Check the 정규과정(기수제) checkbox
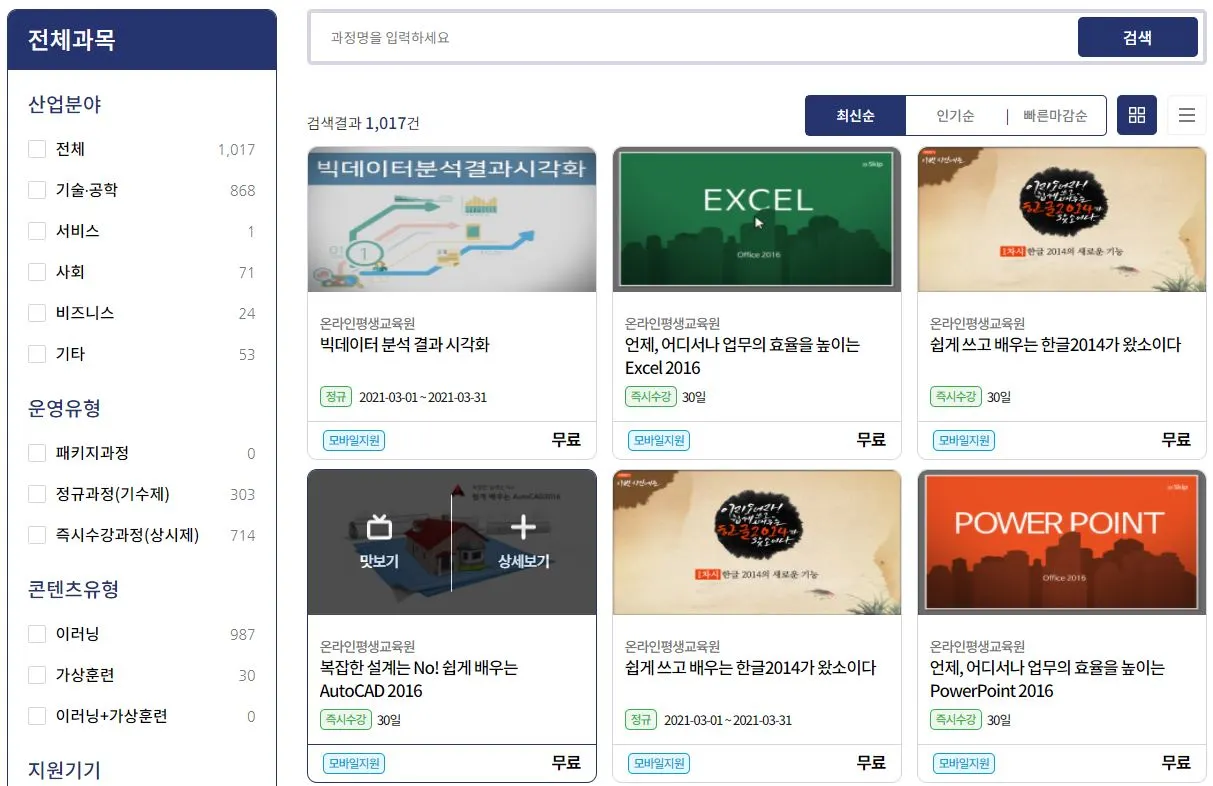The height and width of the screenshot is (786, 1213). (37, 494)
